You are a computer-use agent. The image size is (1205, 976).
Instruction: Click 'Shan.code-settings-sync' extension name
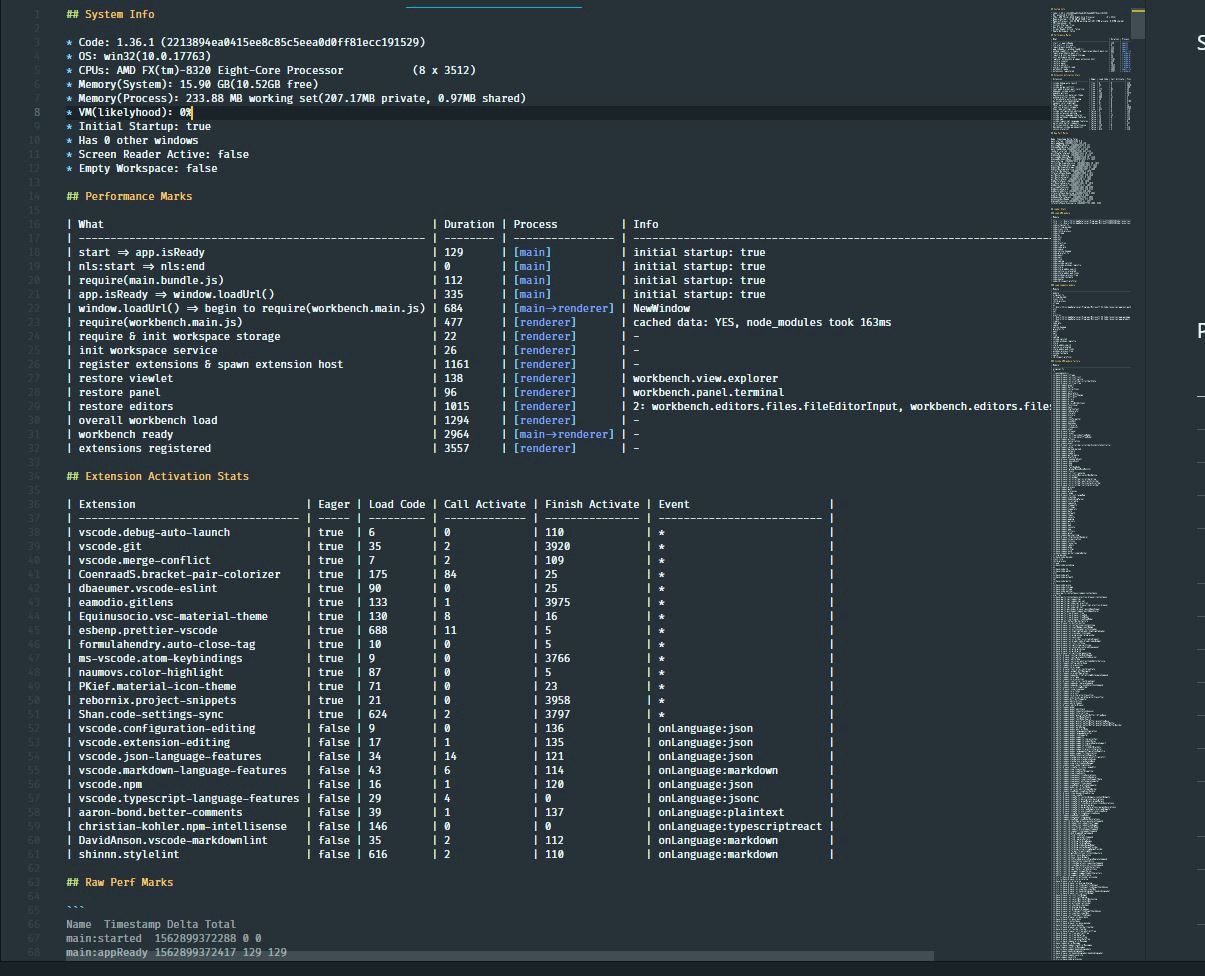(x=151, y=714)
